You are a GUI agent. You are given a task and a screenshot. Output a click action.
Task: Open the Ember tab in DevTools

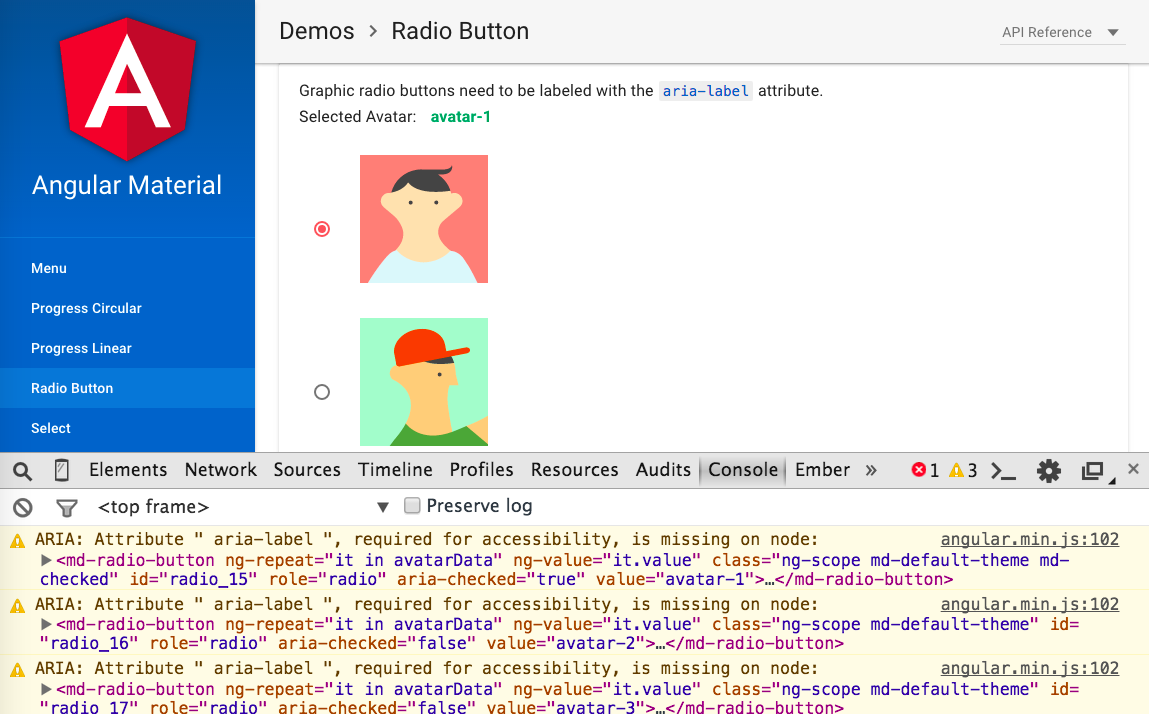pyautogui.click(x=821, y=469)
